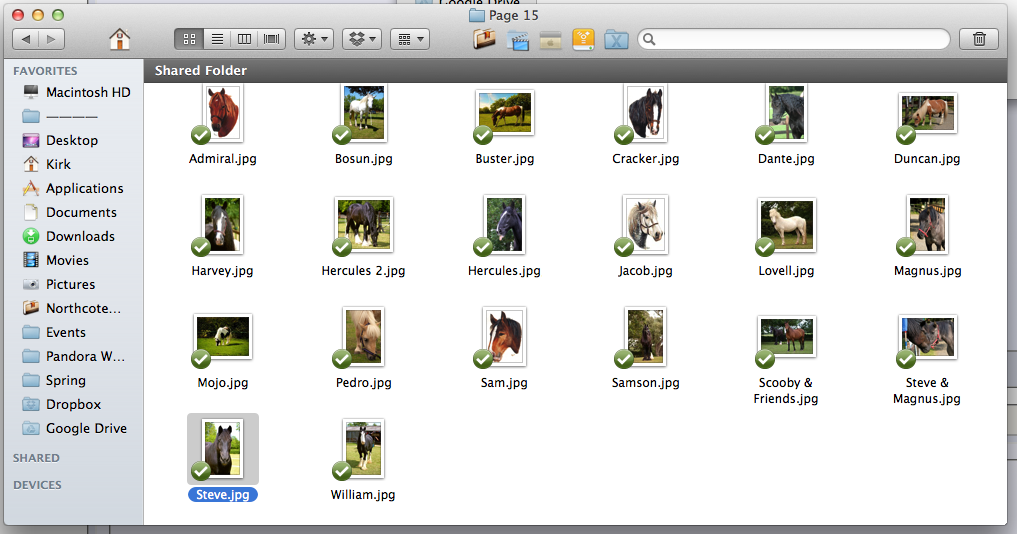Viewport: 1017px width, 534px height.
Task: Select the Harvey.jpg file icon
Action: tap(222, 225)
